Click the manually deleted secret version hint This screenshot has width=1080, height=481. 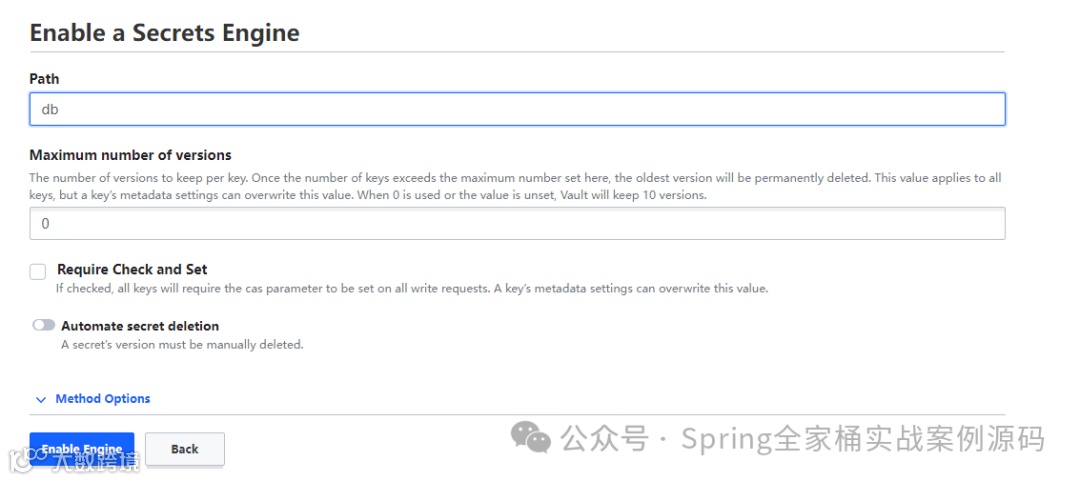[x=183, y=345]
